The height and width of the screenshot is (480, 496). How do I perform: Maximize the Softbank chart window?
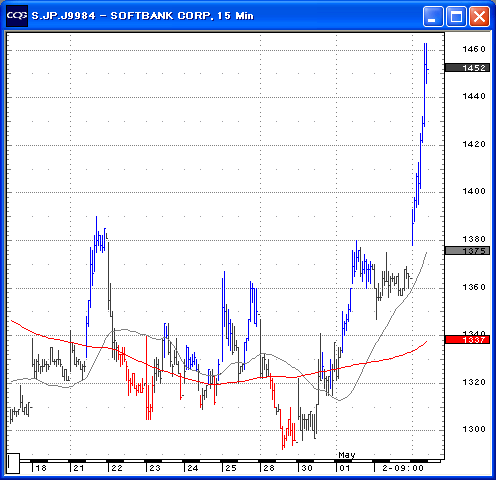point(456,16)
